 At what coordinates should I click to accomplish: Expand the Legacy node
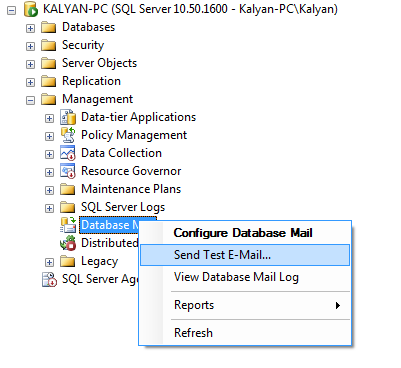(49, 262)
